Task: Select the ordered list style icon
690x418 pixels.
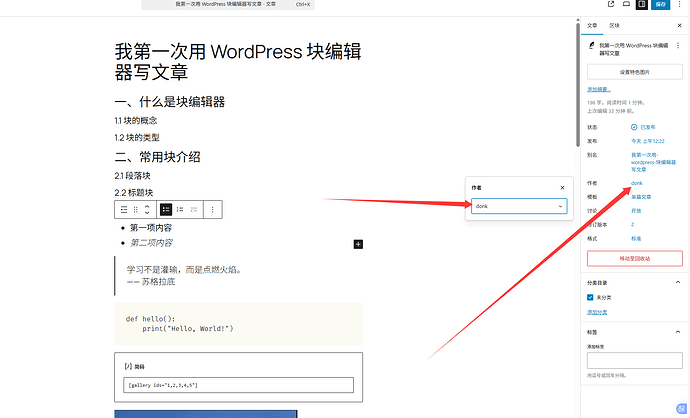Action: point(180,209)
